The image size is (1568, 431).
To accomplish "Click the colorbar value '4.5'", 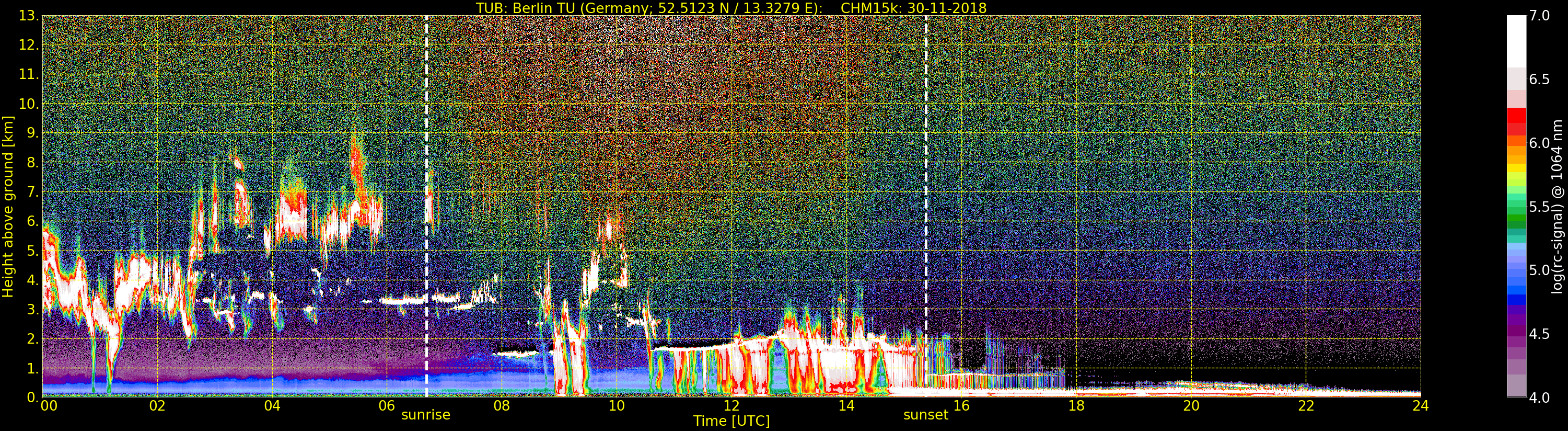I will 1539,334.
